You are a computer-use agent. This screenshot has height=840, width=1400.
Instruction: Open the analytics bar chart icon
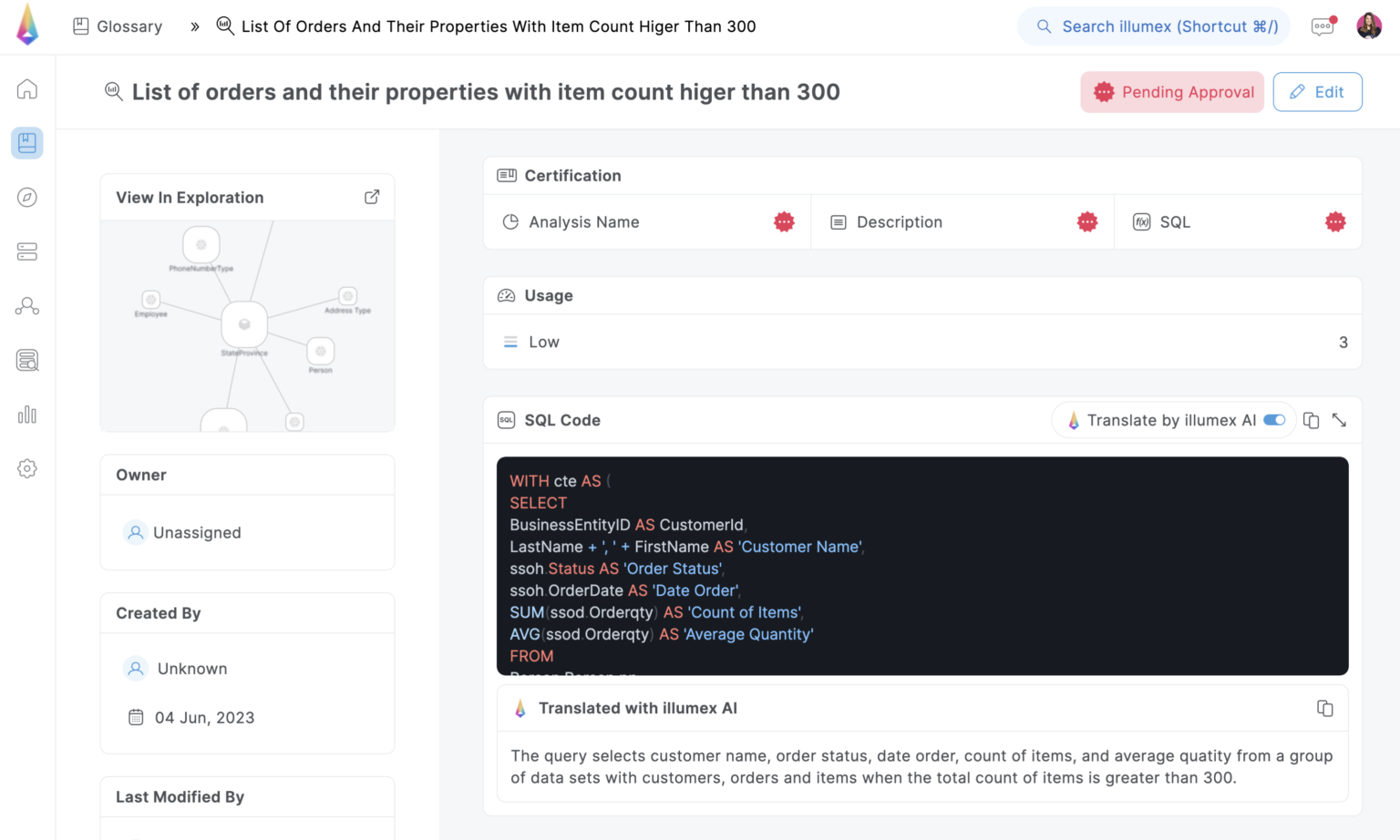pos(27,415)
